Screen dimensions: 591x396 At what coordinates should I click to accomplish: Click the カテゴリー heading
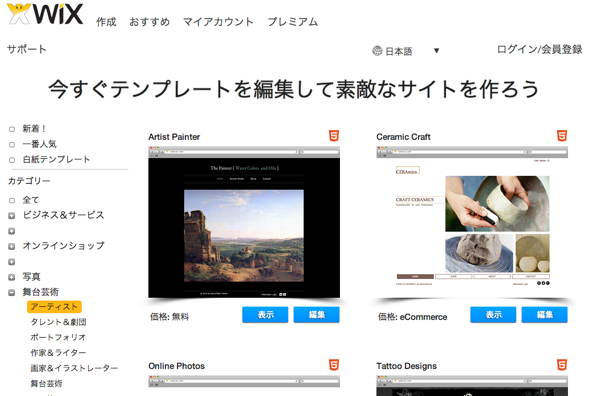coord(29,181)
